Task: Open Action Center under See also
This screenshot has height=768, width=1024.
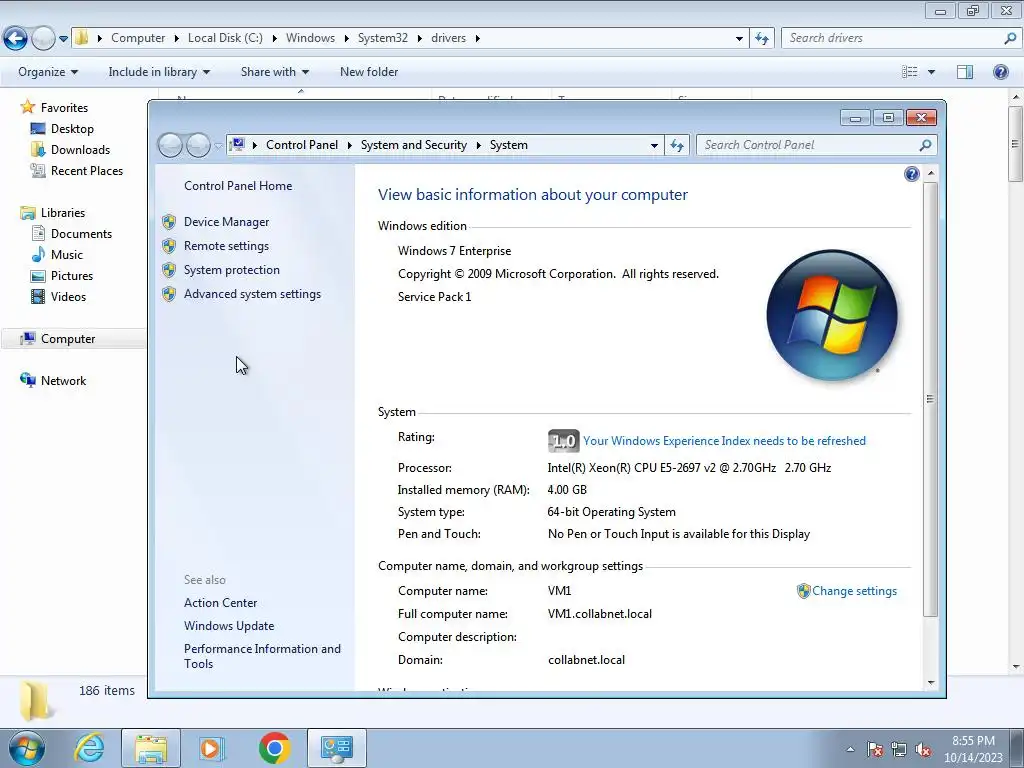Action: pos(220,603)
